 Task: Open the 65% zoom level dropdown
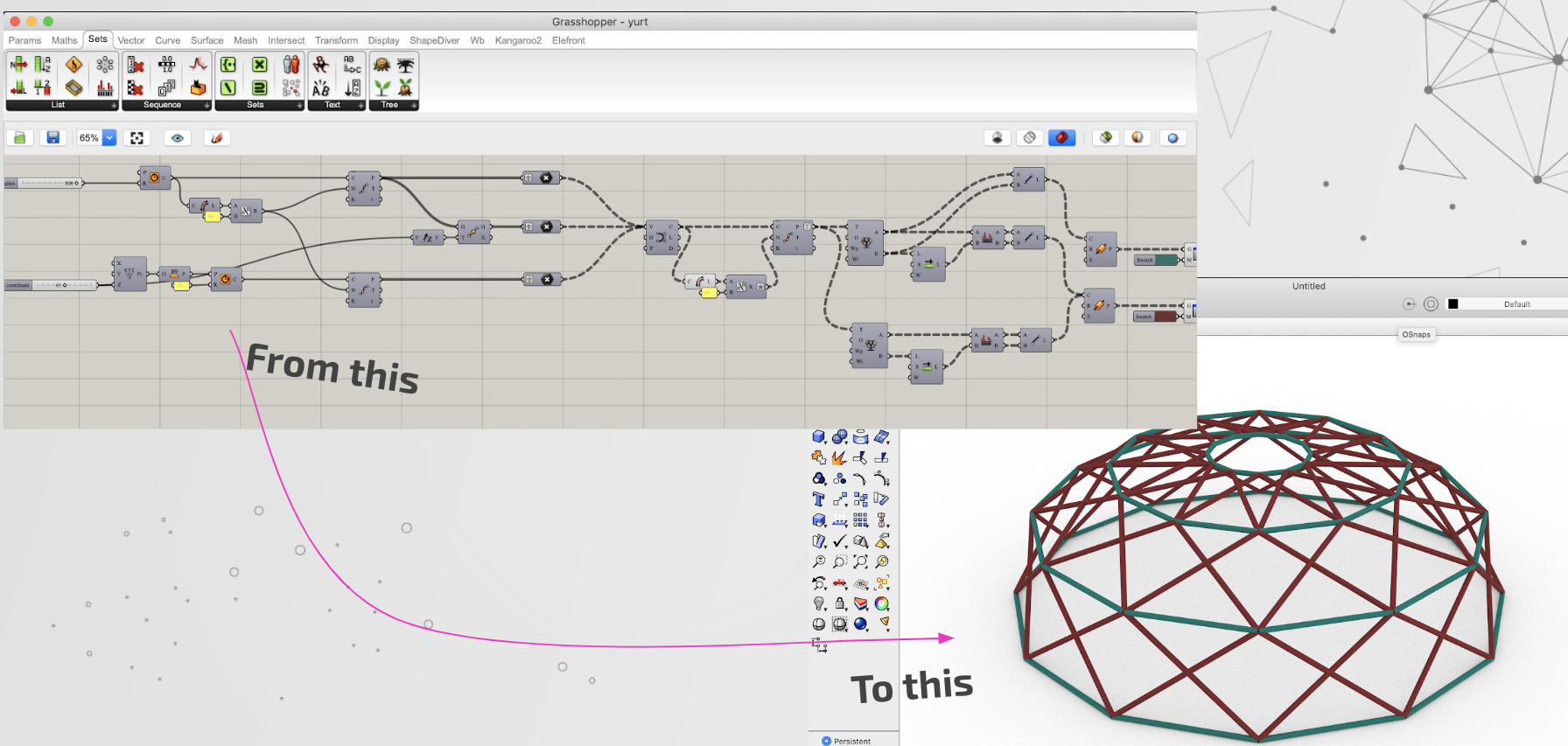109,138
